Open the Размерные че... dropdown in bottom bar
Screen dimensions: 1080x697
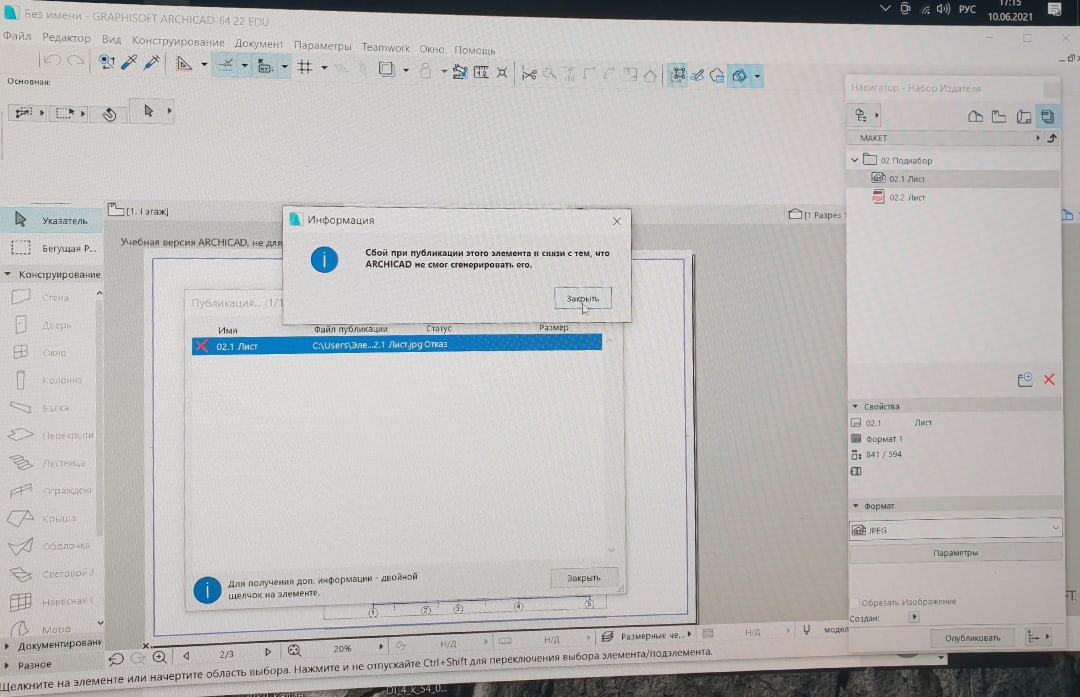[689, 634]
